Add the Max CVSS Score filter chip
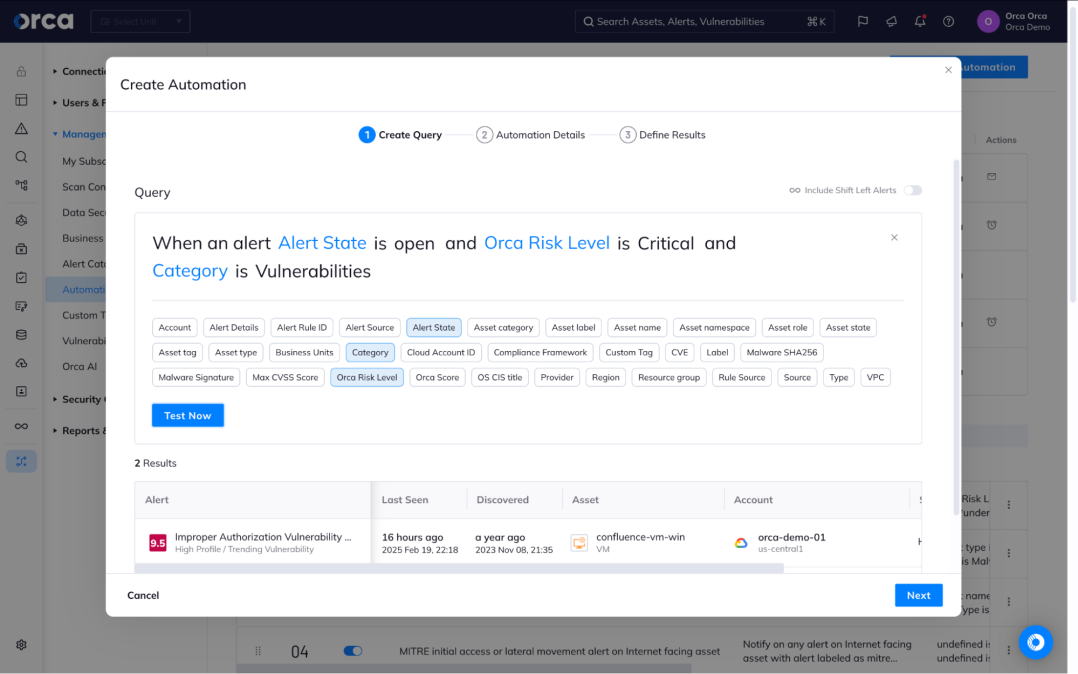This screenshot has width=1078, height=674. (285, 377)
